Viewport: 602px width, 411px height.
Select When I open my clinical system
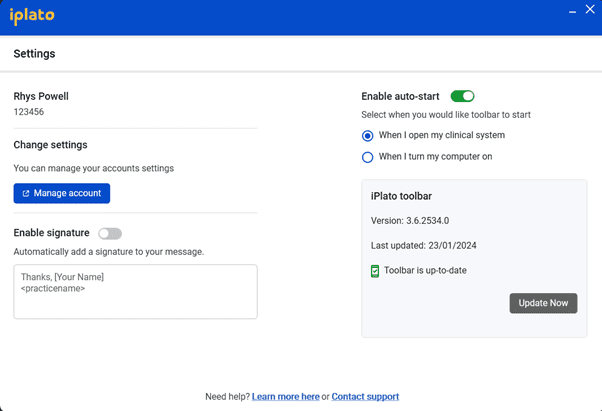367,135
